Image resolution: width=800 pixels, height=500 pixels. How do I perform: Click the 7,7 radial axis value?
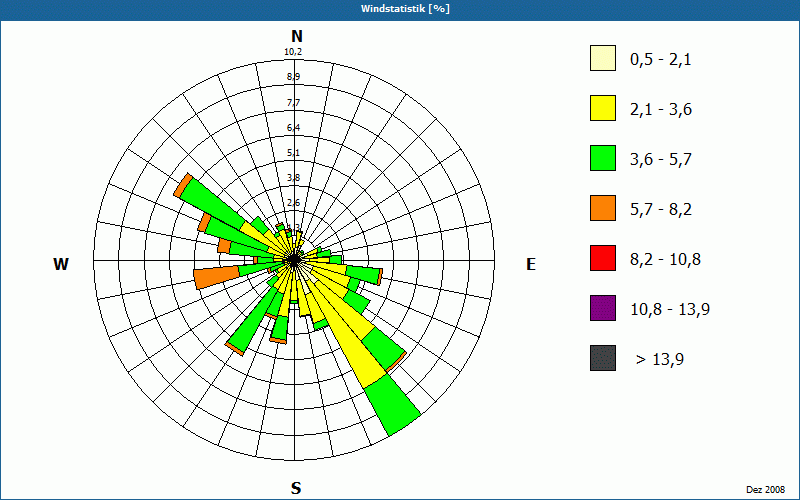coord(293,103)
